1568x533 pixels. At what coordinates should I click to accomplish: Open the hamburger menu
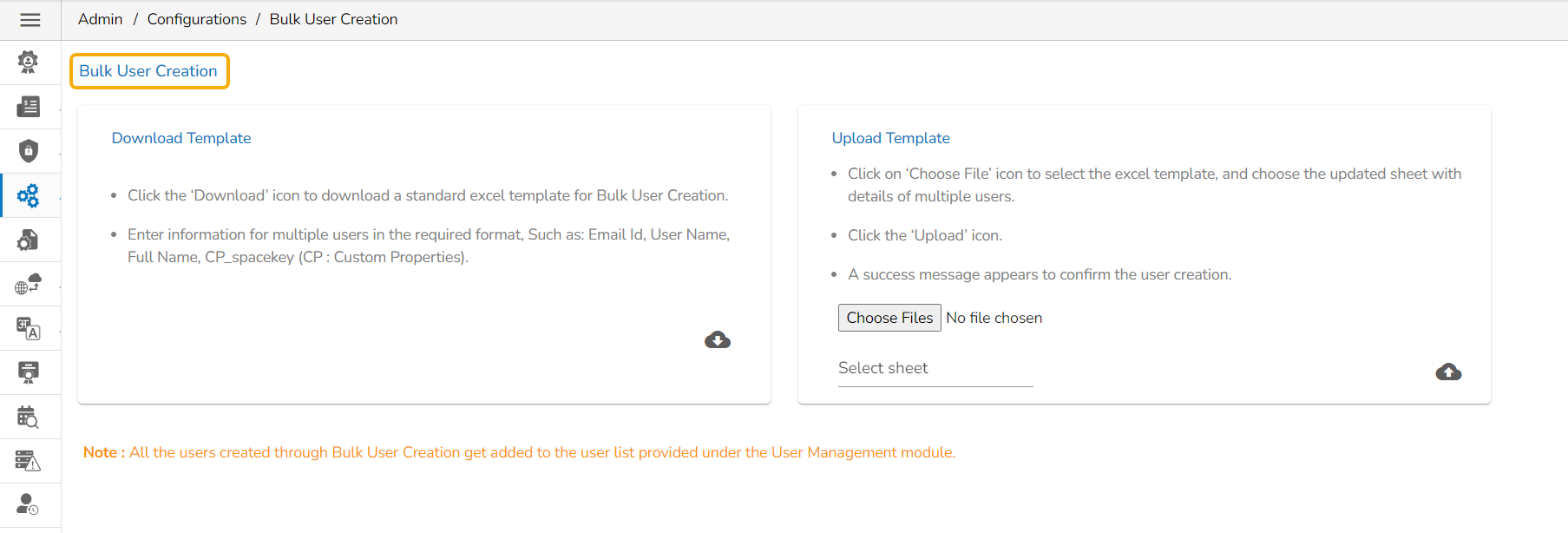(x=30, y=20)
